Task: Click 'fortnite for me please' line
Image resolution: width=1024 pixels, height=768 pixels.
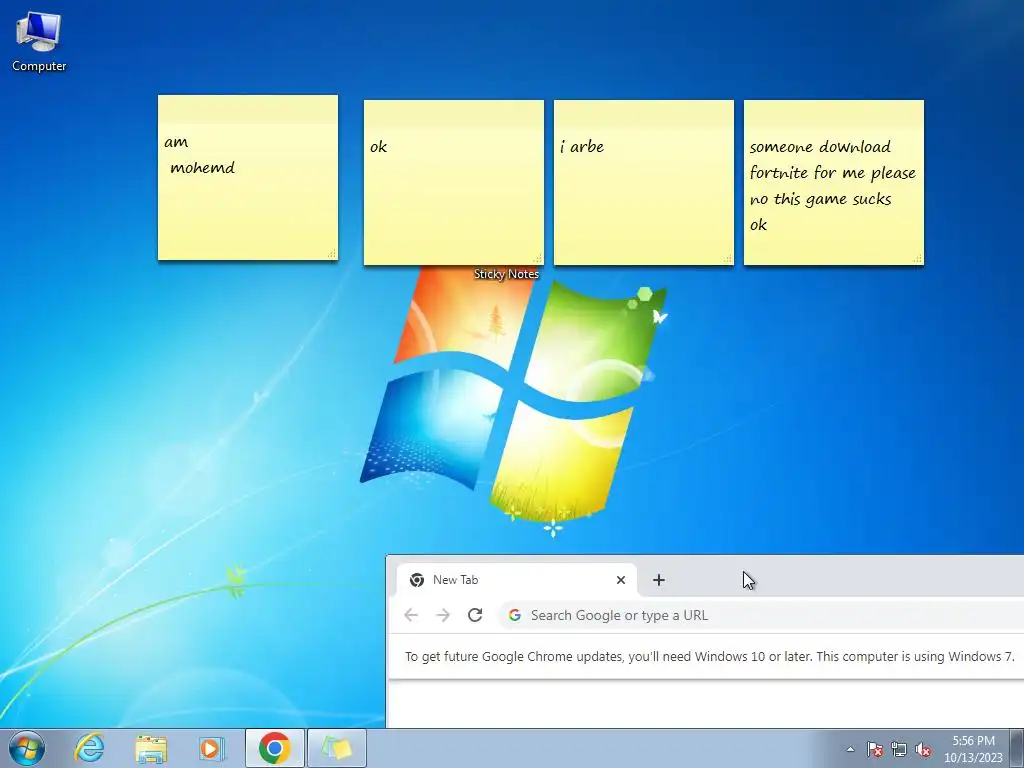Action: click(833, 173)
